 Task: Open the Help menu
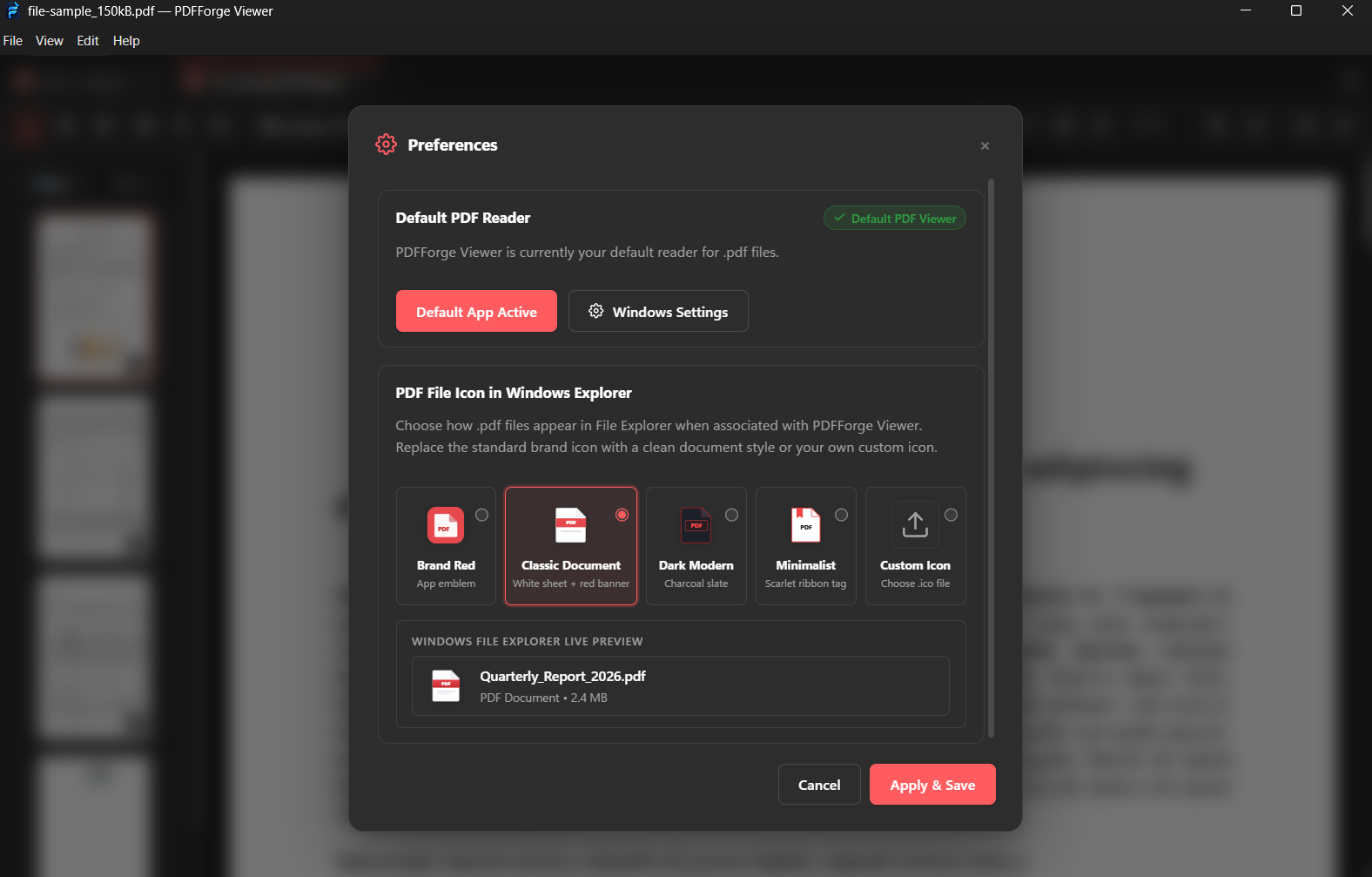pos(126,41)
